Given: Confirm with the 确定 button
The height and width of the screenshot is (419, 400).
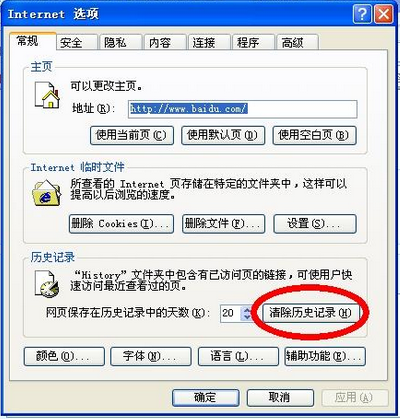Looking at the screenshot, I should (x=206, y=398).
